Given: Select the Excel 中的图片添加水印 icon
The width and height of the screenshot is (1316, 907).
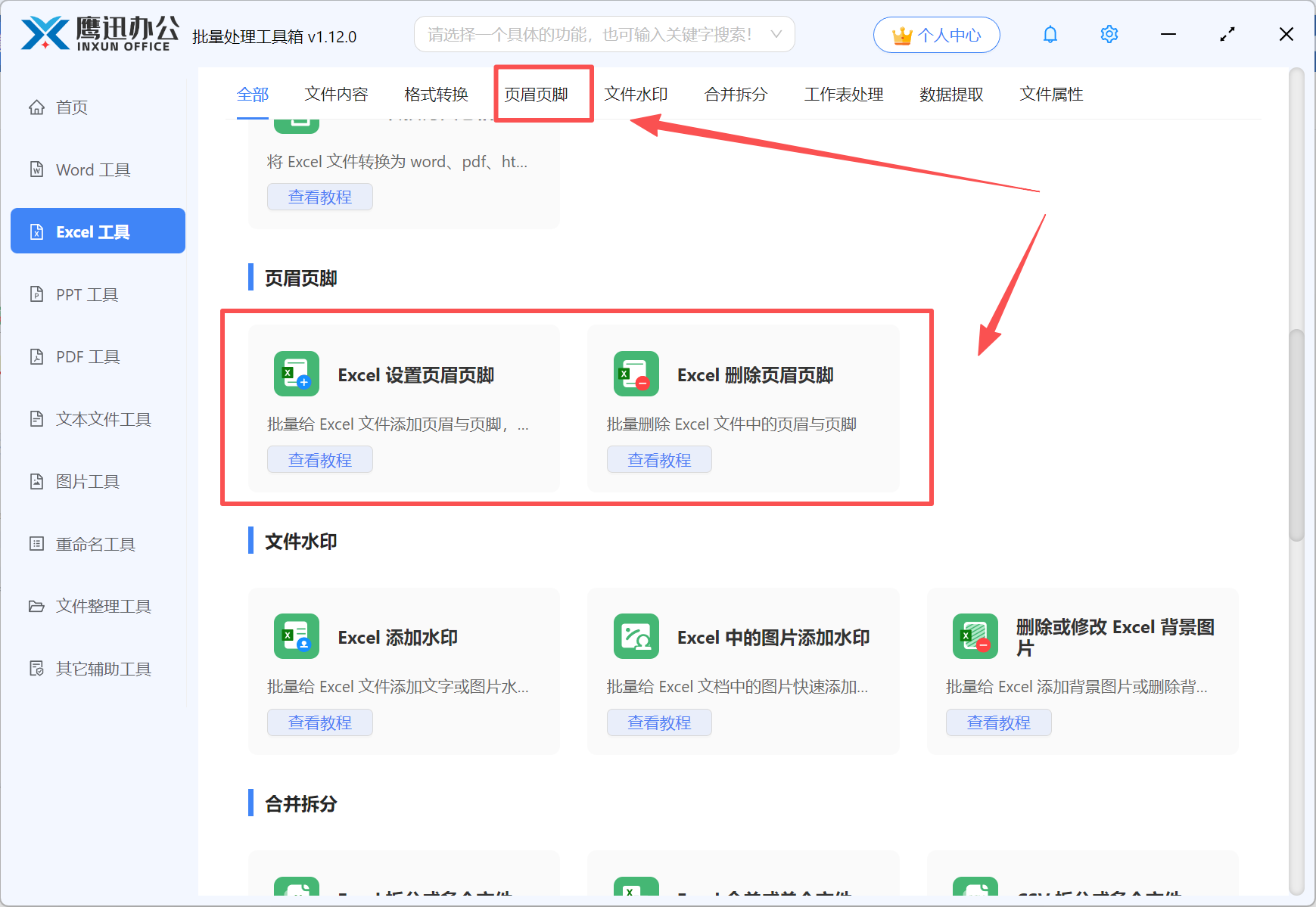Looking at the screenshot, I should point(636,636).
